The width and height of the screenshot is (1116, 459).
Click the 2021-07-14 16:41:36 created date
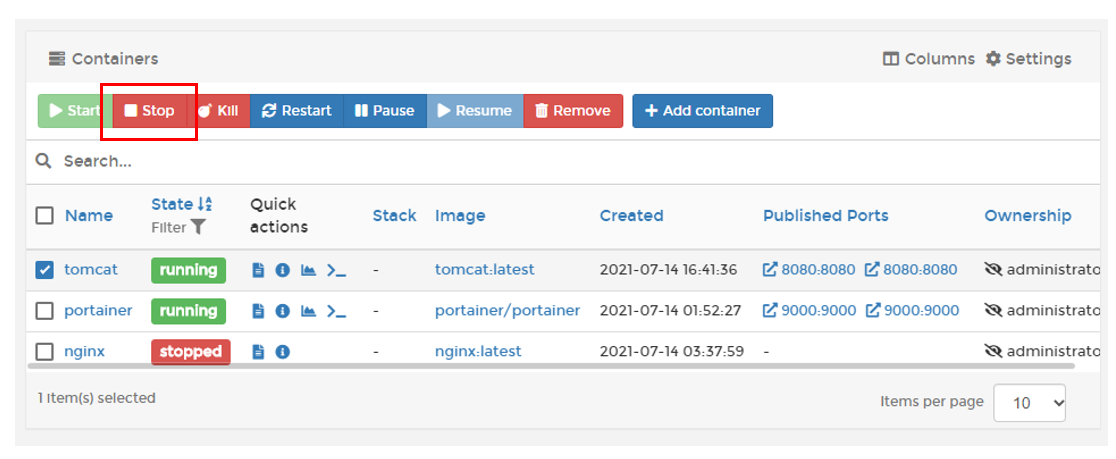(x=668, y=270)
